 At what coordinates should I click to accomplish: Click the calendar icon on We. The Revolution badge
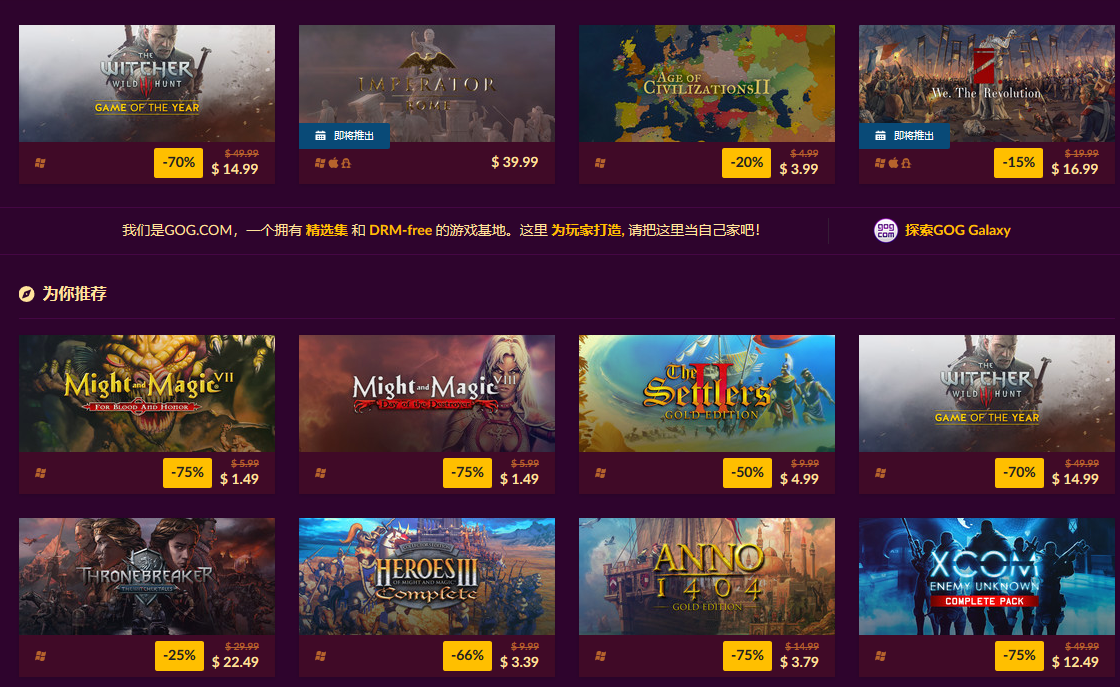coord(881,136)
